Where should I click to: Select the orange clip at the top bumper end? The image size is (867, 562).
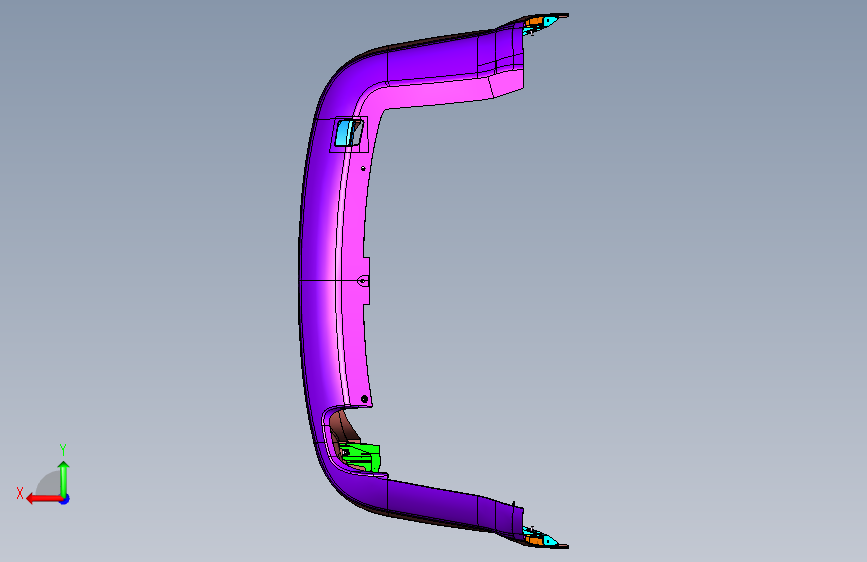pos(534,22)
